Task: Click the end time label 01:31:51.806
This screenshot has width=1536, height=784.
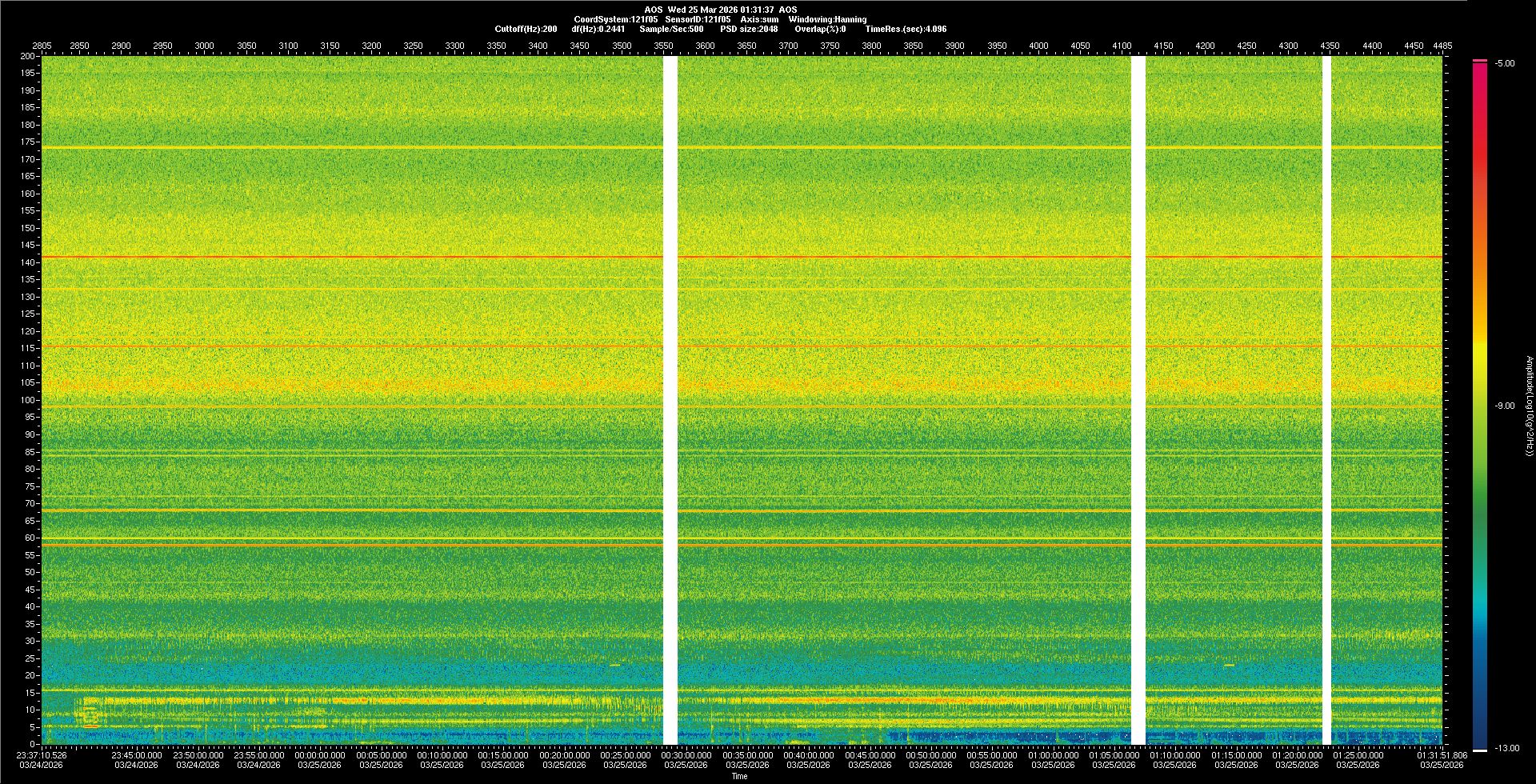Action: [1442, 754]
